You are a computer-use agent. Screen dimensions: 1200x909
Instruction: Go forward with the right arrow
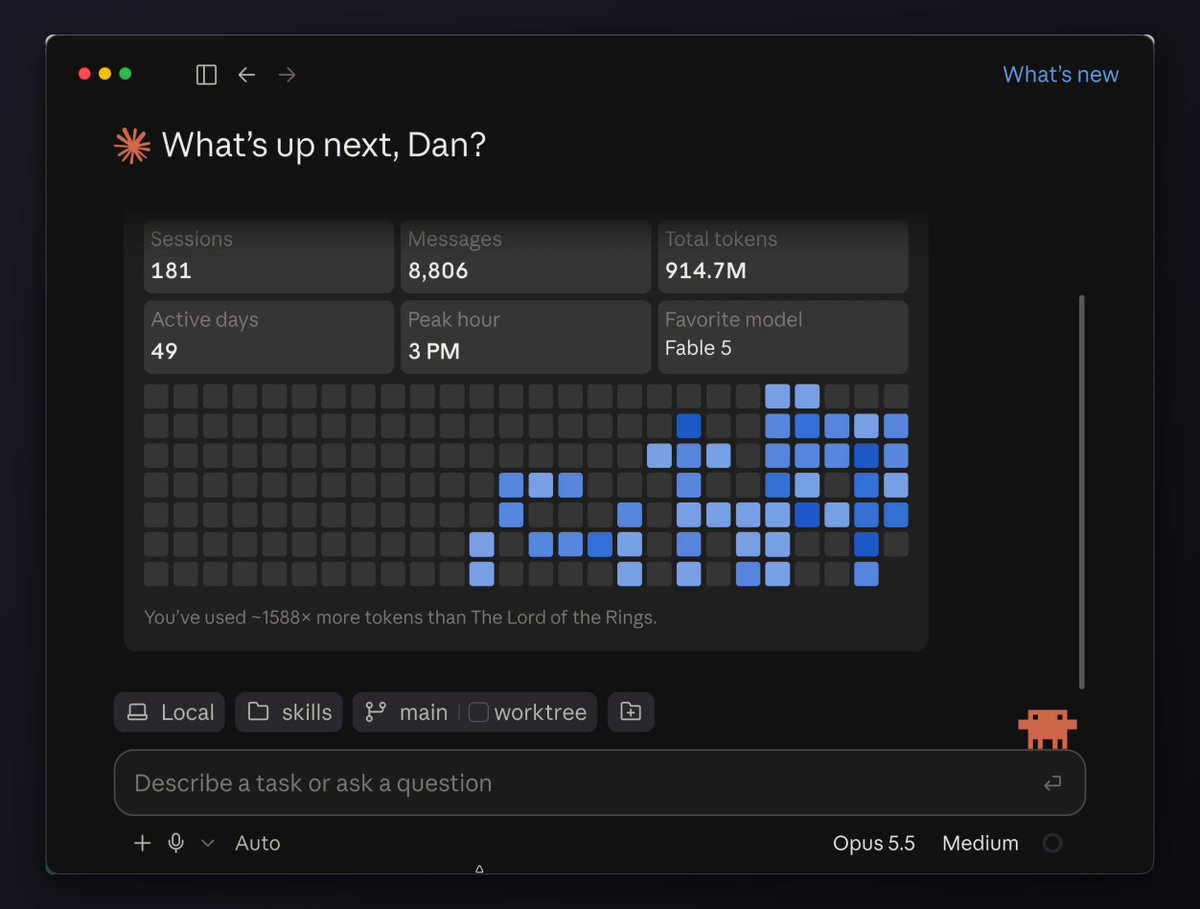[287, 75]
